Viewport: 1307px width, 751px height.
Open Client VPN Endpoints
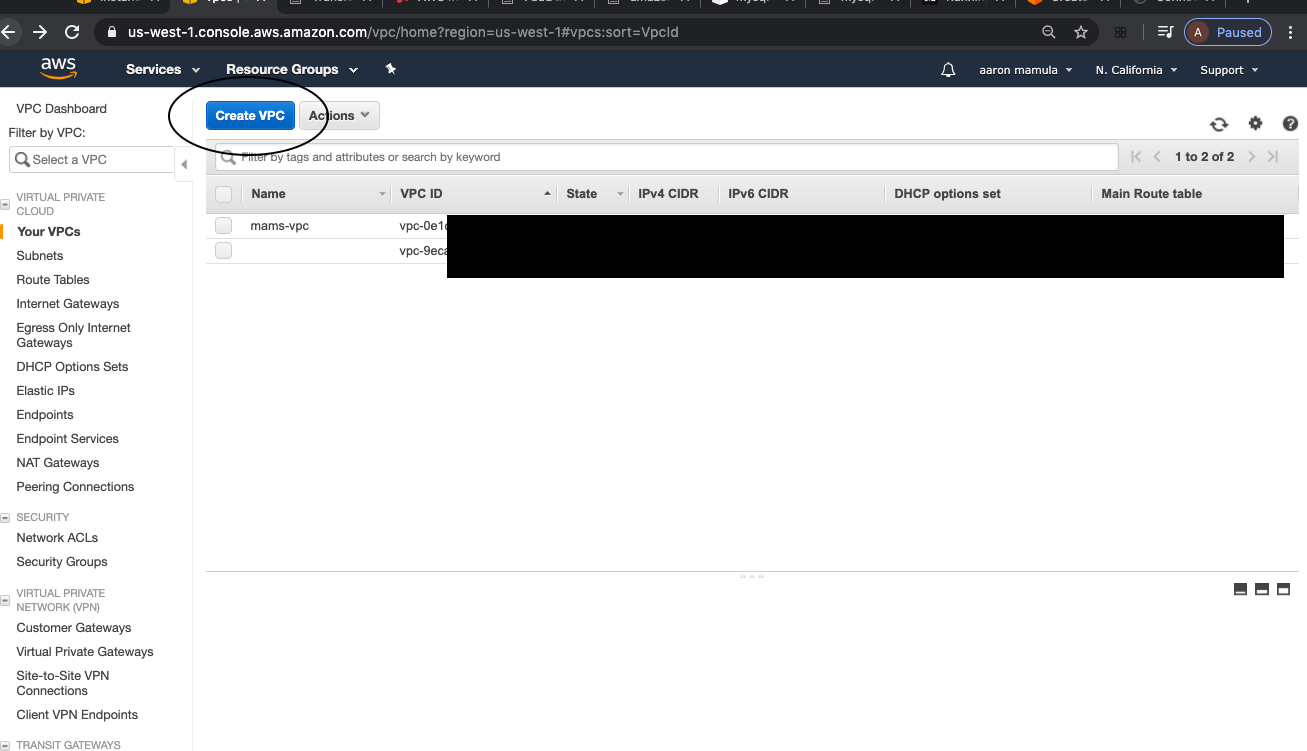tap(77, 715)
